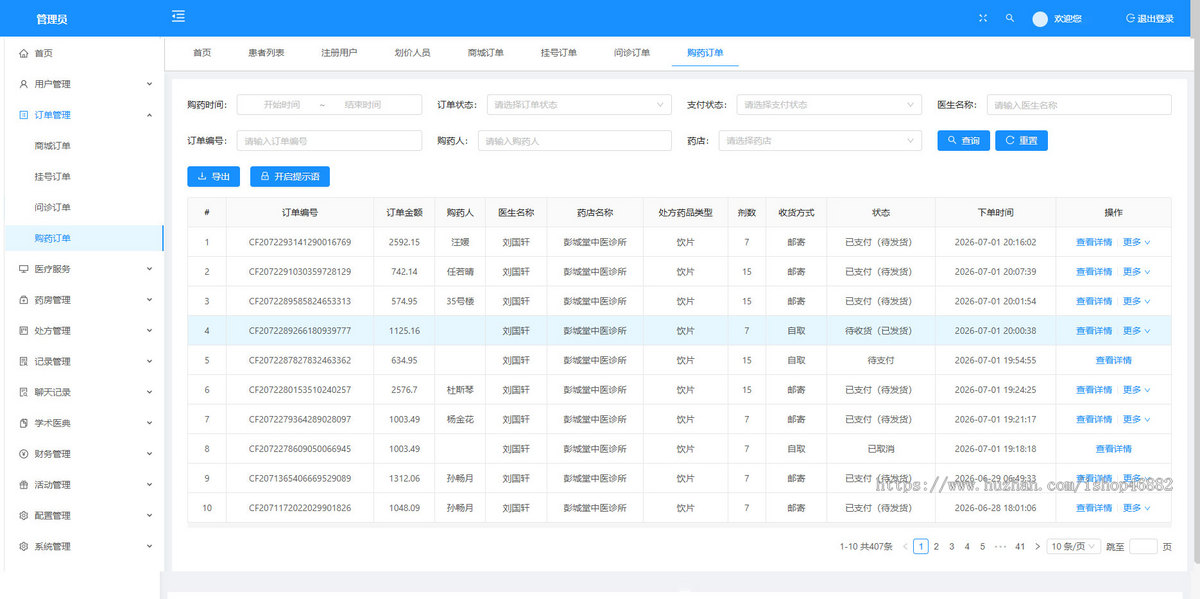
Task: View details for order CF2072291030359728129
Action: 1093,272
